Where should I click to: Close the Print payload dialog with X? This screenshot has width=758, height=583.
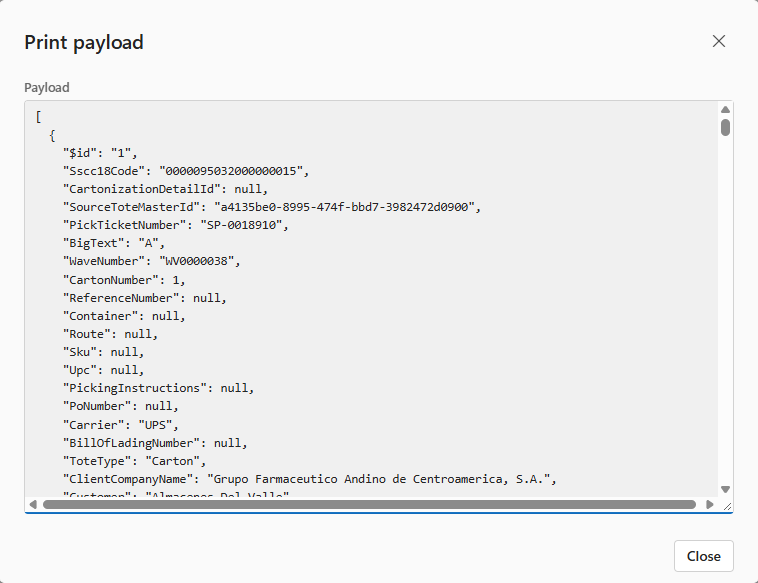(719, 41)
